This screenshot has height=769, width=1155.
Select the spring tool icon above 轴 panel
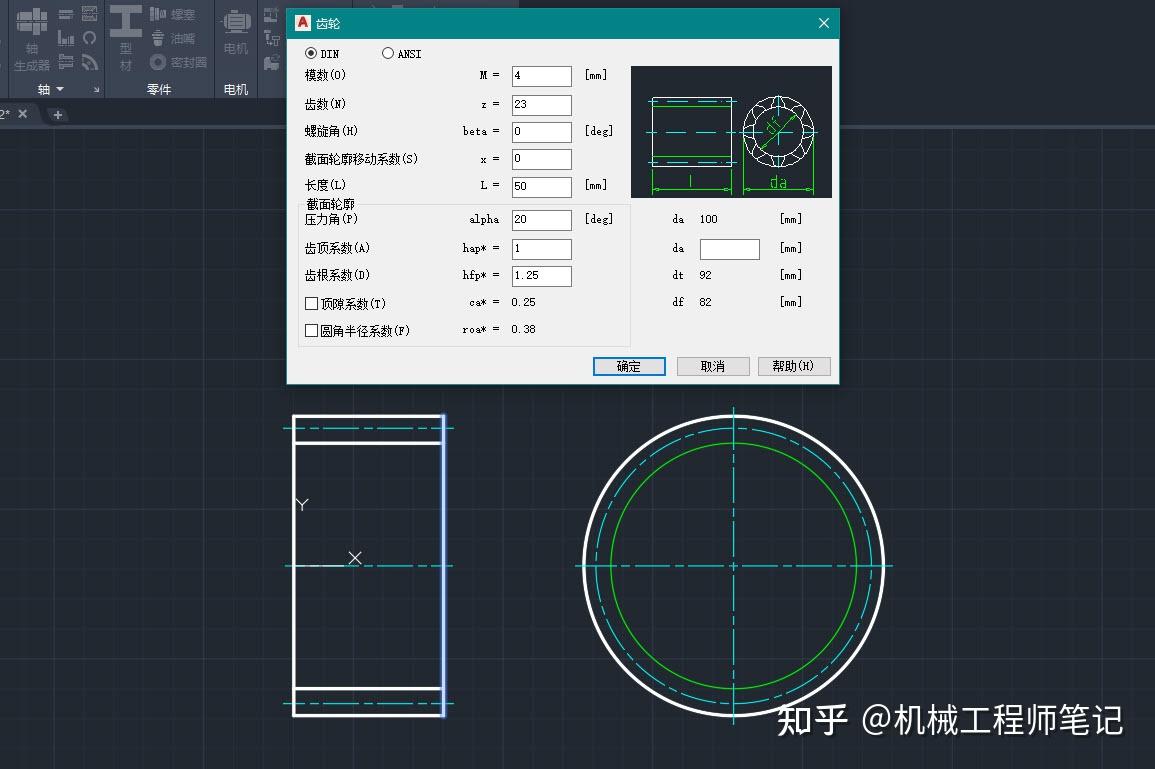[90, 38]
